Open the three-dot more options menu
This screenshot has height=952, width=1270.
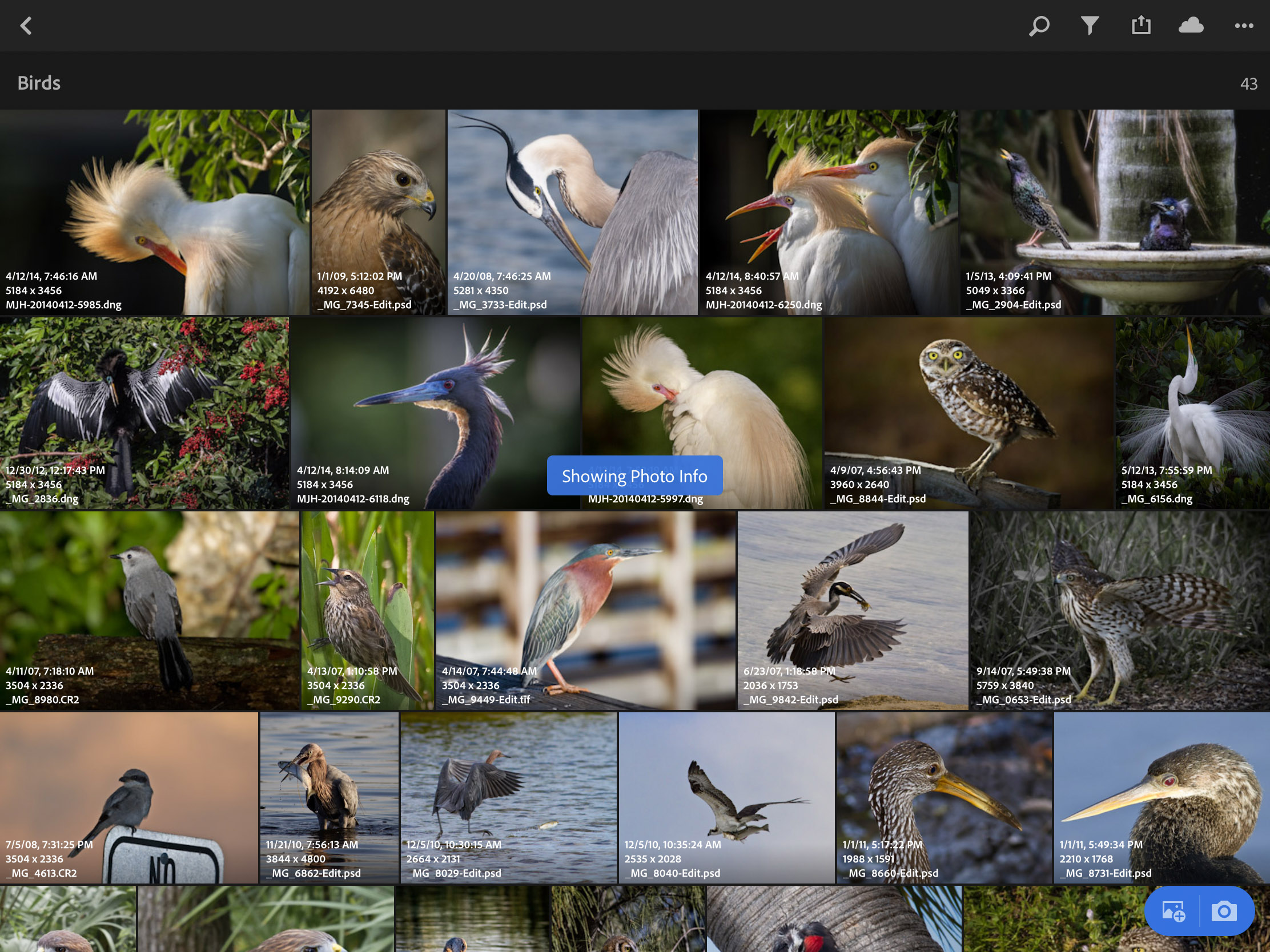coord(1244,26)
